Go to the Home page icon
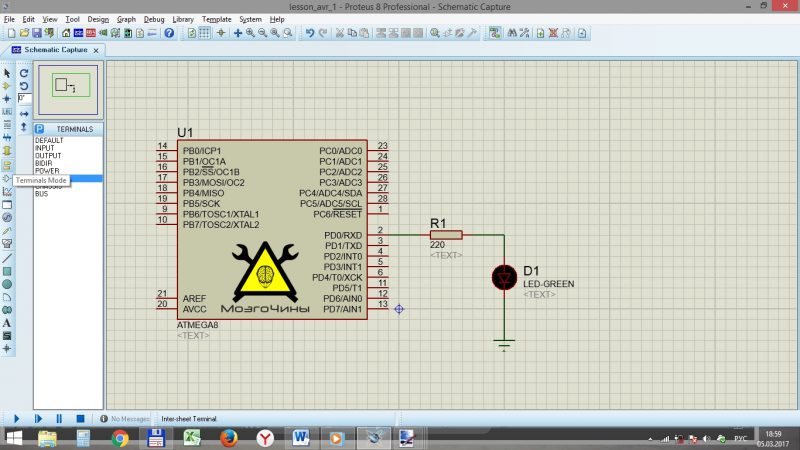This screenshot has height=450, width=800. pyautogui.click(x=66, y=33)
